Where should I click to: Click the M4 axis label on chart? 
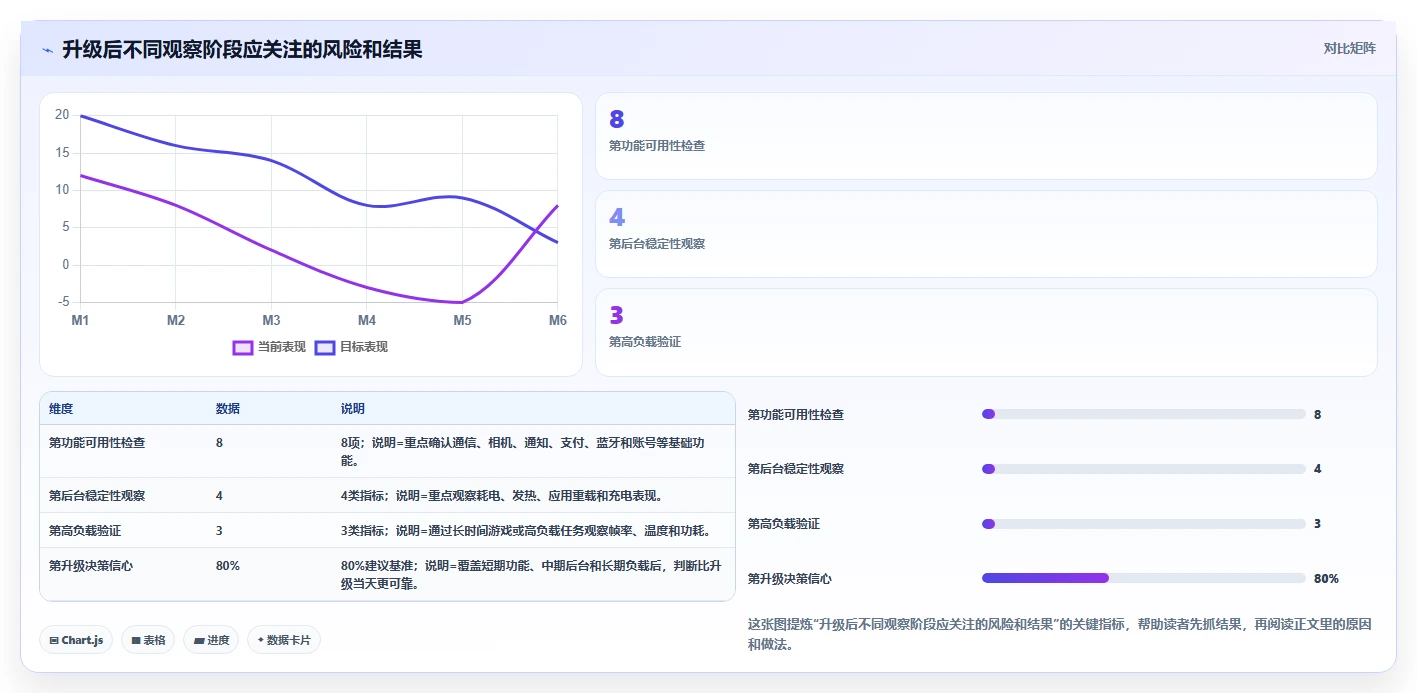coord(367,320)
